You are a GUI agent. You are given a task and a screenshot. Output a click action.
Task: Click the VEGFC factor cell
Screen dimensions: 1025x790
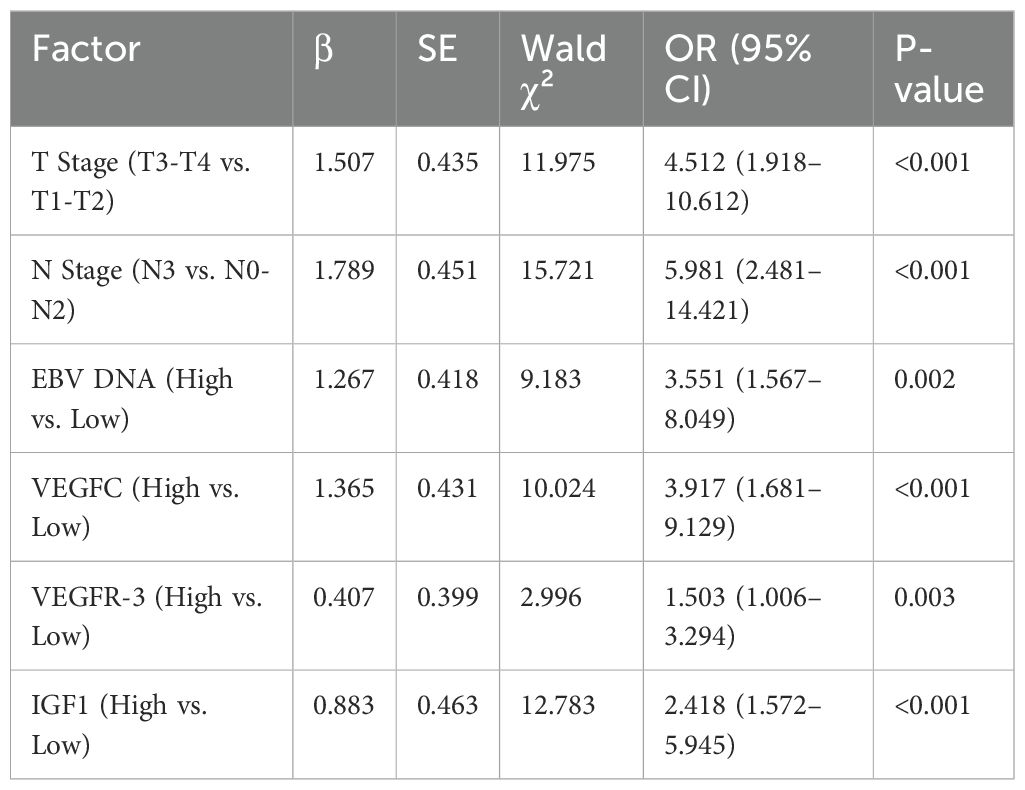click(135, 506)
